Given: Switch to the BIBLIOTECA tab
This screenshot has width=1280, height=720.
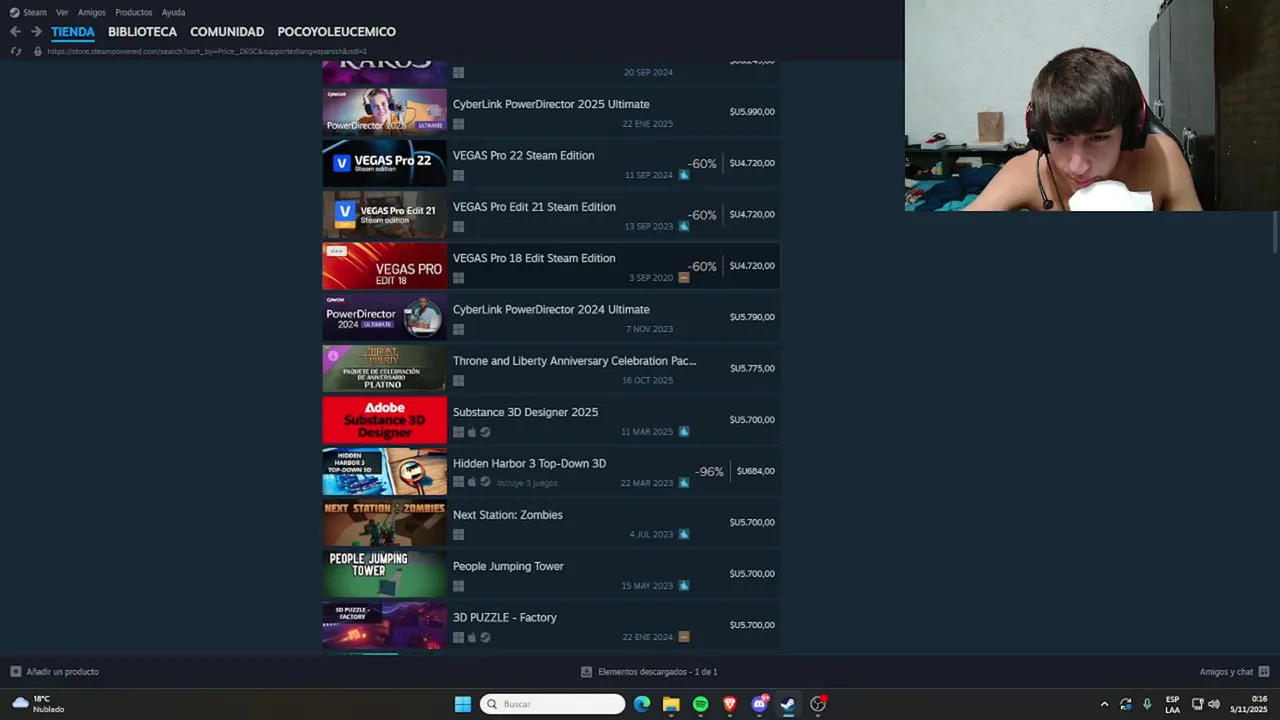Looking at the screenshot, I should point(142,32).
